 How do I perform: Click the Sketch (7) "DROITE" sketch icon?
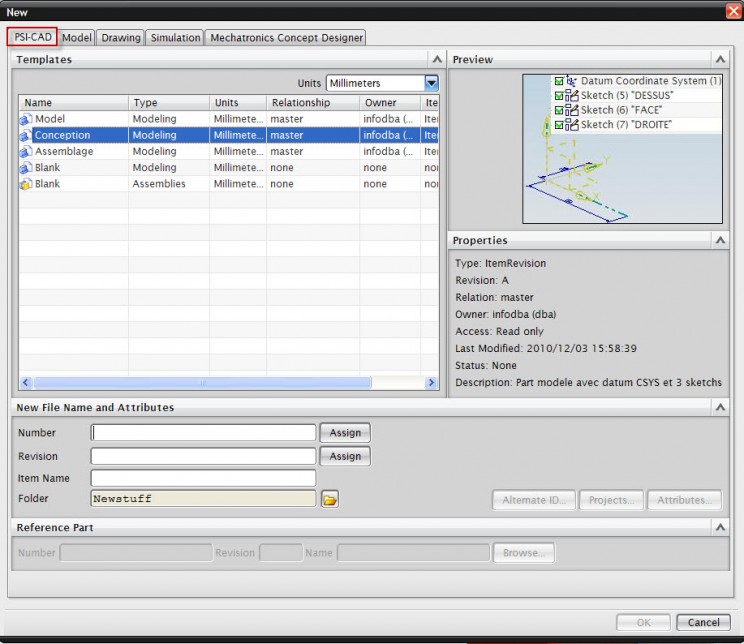click(572, 125)
